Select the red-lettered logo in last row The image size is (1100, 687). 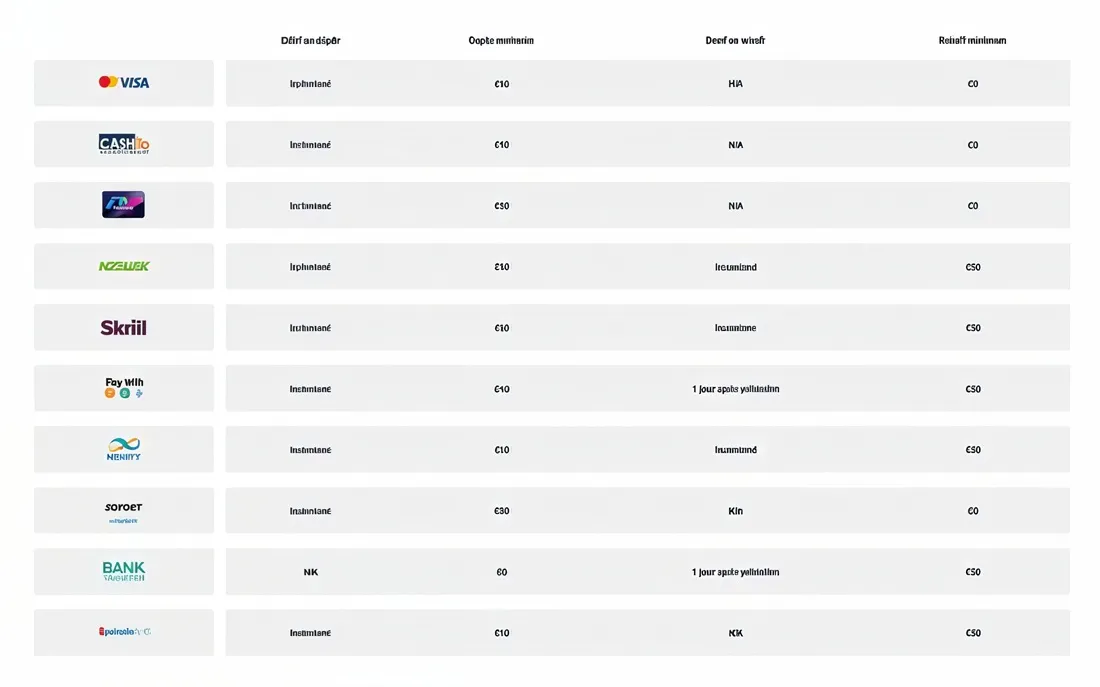(x=124, y=632)
